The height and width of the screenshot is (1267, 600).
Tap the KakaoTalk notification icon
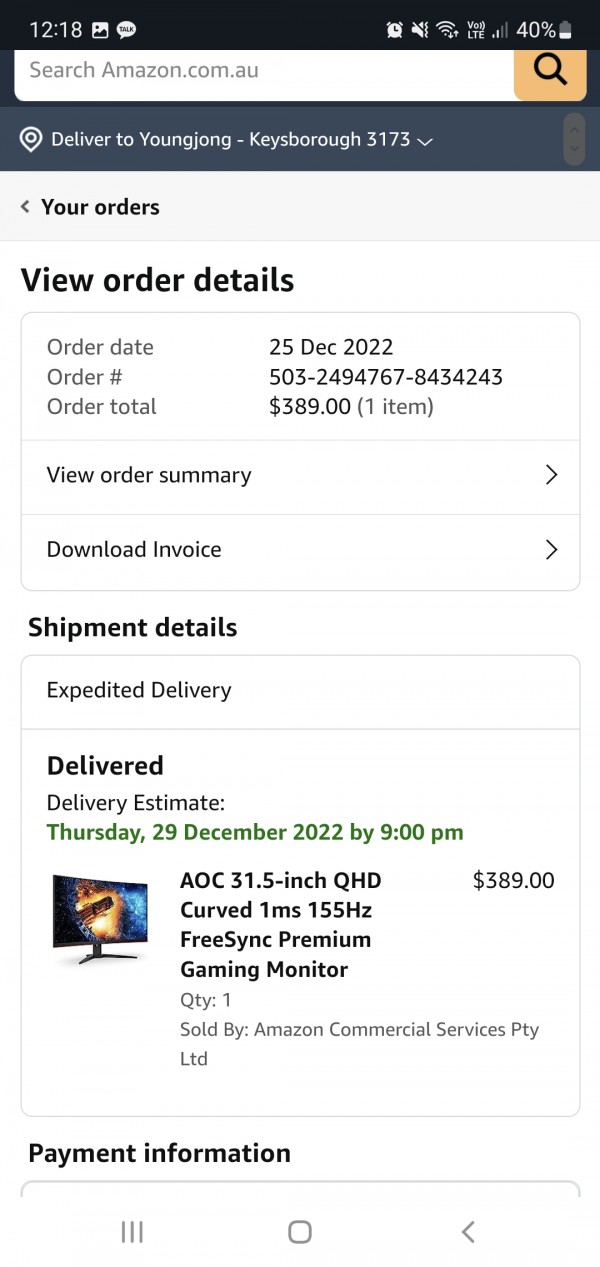point(127,30)
